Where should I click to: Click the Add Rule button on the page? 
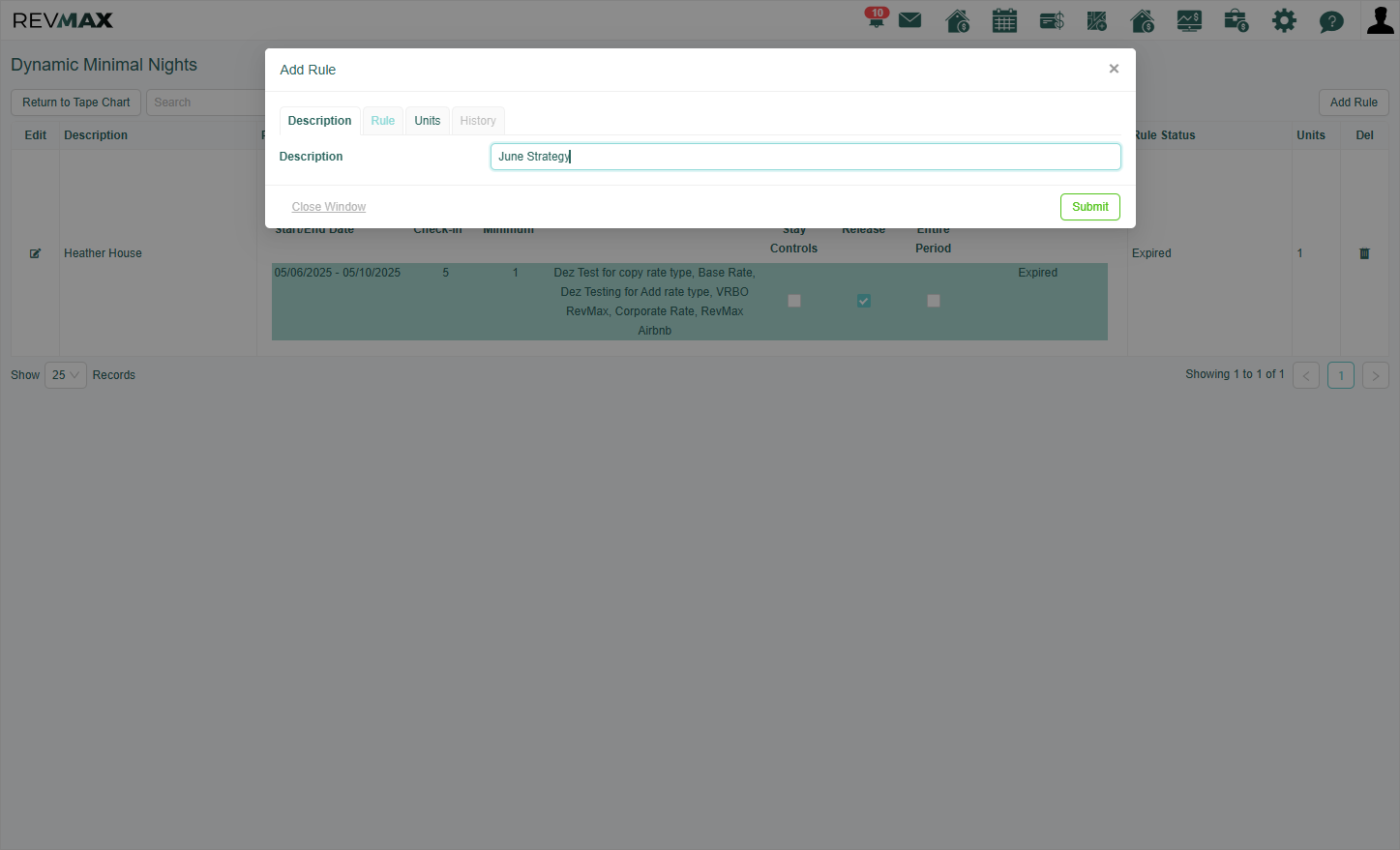tap(1354, 103)
